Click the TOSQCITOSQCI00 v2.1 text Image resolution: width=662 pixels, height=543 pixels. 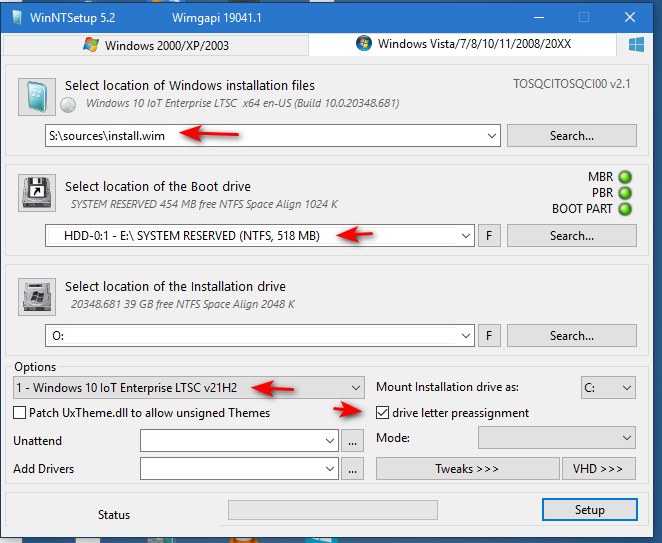(572, 84)
